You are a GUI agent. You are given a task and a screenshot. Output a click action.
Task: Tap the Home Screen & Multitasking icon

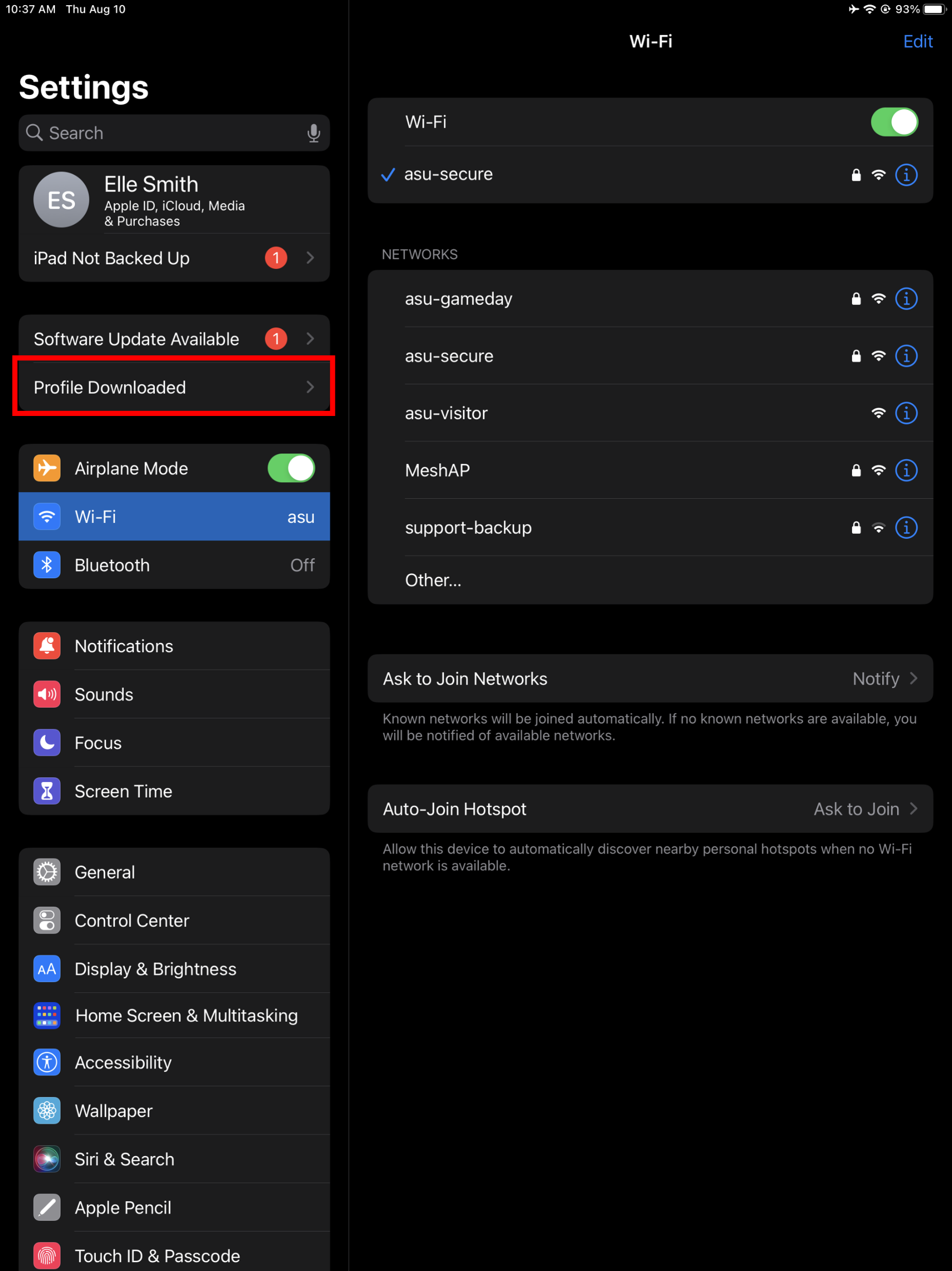(x=47, y=1016)
